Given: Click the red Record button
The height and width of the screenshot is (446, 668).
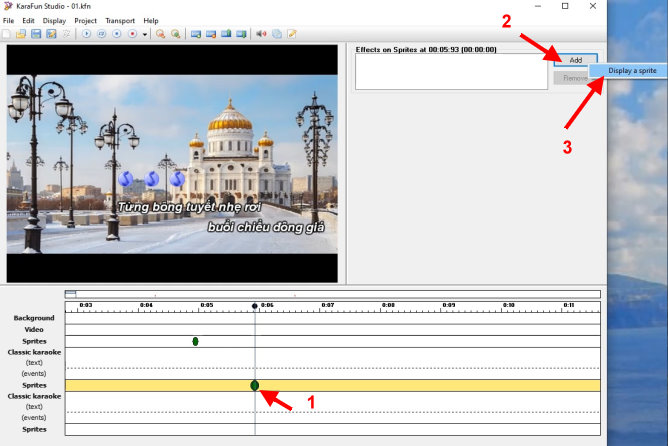Looking at the screenshot, I should (x=132, y=34).
